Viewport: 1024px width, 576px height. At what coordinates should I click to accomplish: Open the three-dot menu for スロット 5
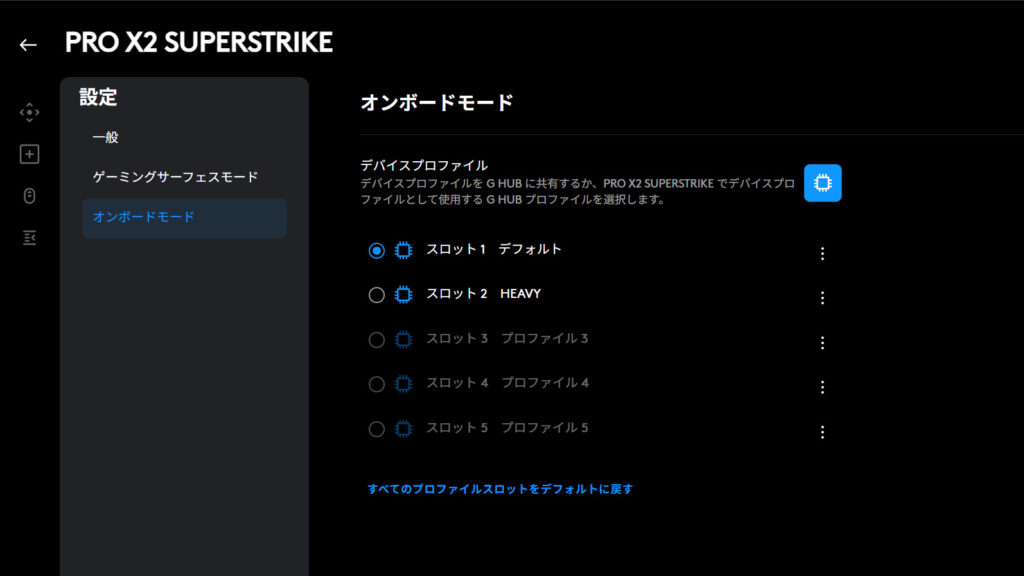click(822, 432)
